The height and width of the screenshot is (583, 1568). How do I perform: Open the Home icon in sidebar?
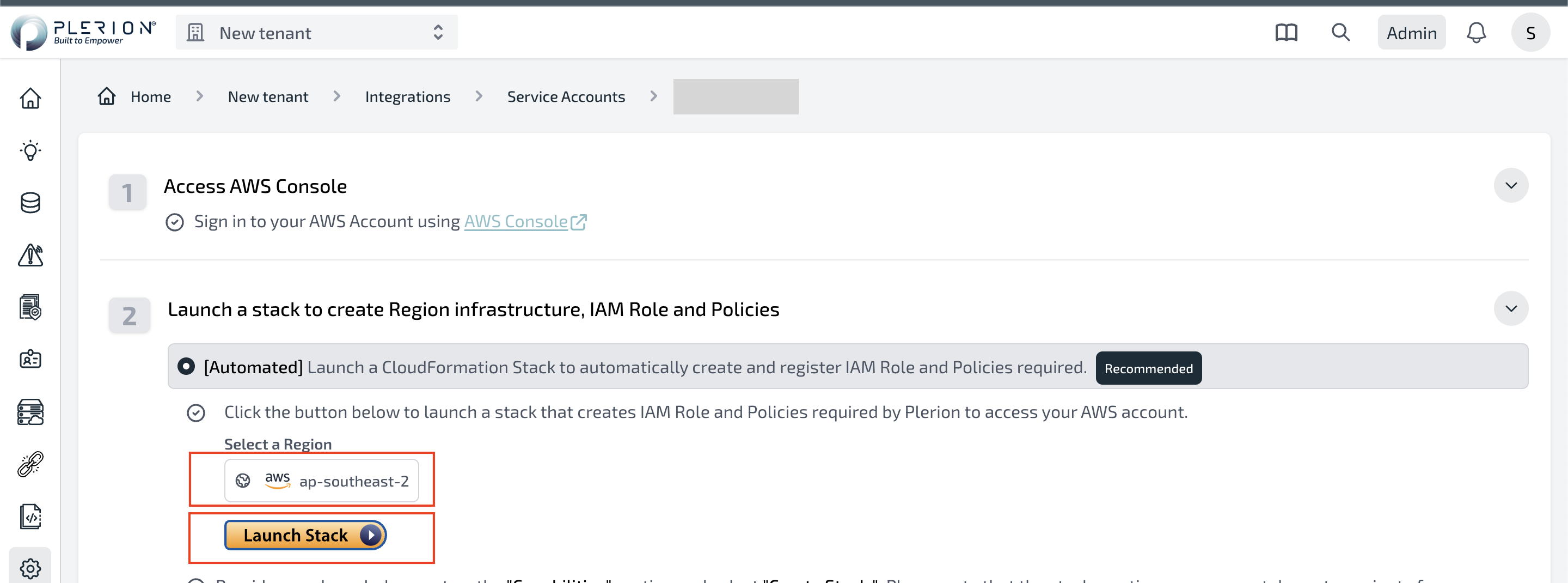pyautogui.click(x=30, y=98)
